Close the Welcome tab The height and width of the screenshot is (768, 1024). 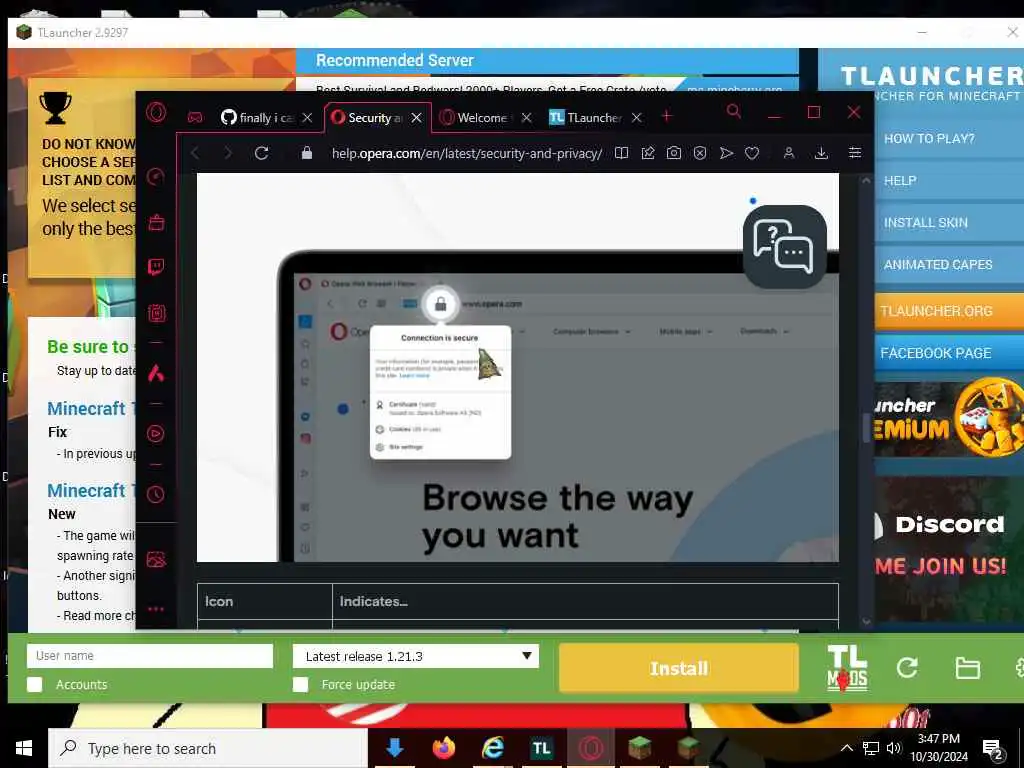point(526,118)
